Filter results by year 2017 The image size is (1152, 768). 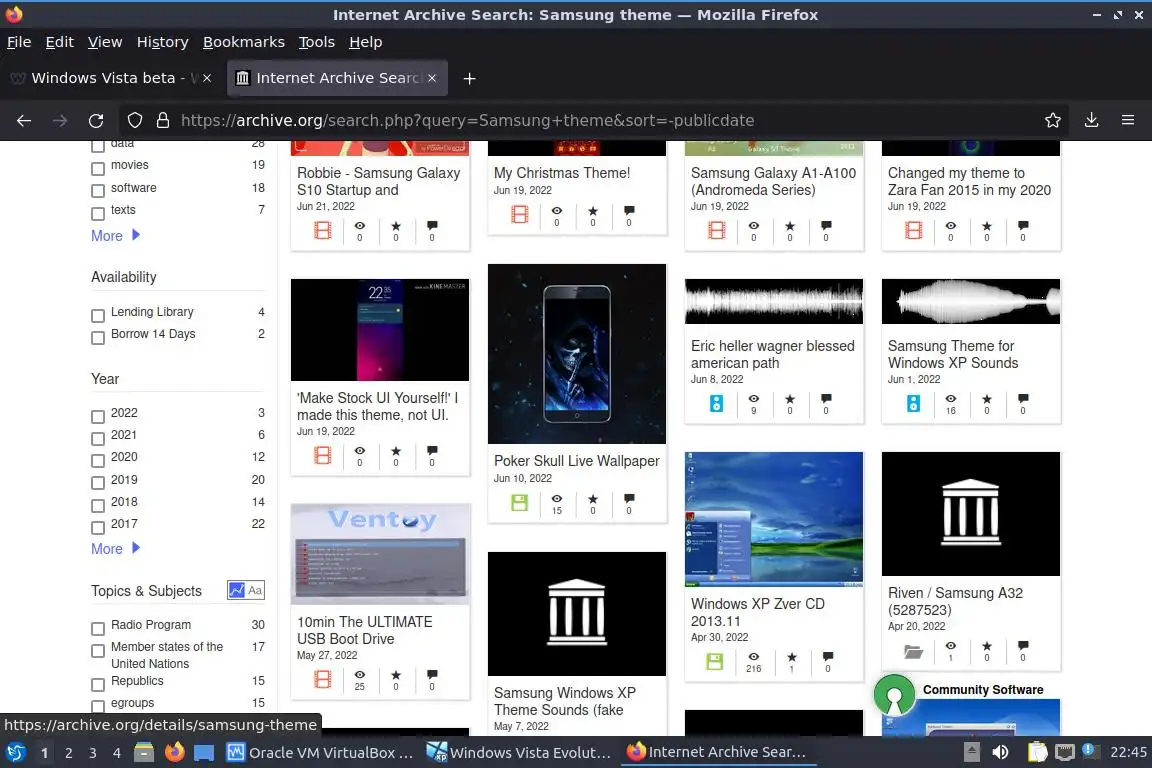[x=98, y=528]
